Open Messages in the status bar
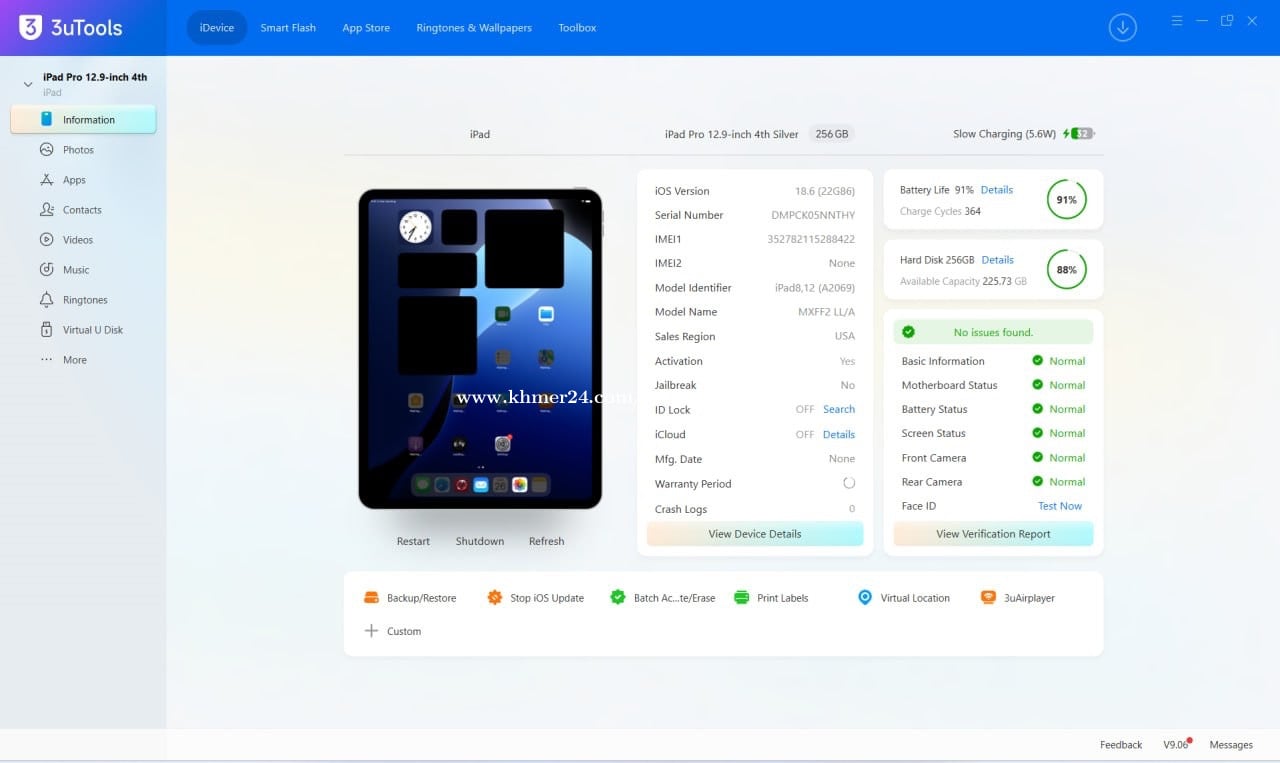 [1231, 745]
